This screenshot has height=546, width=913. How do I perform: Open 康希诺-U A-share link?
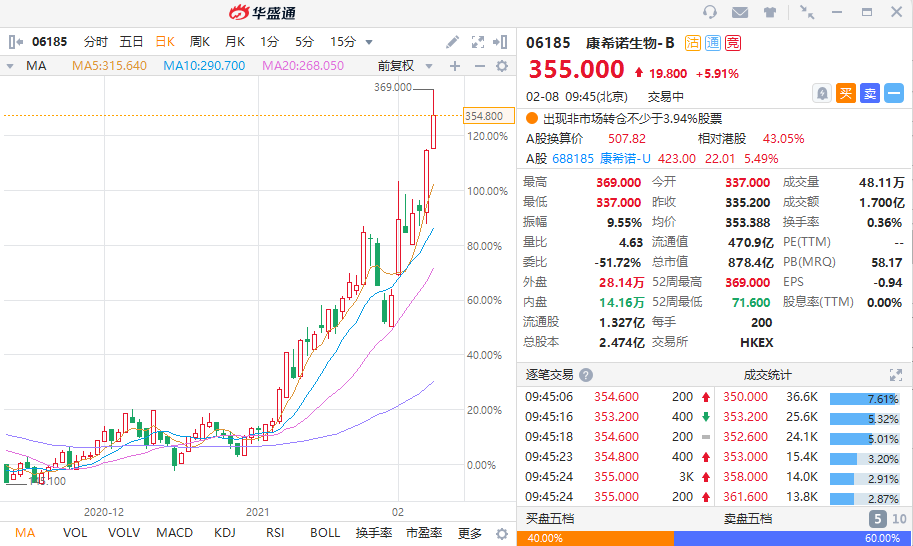coord(625,158)
